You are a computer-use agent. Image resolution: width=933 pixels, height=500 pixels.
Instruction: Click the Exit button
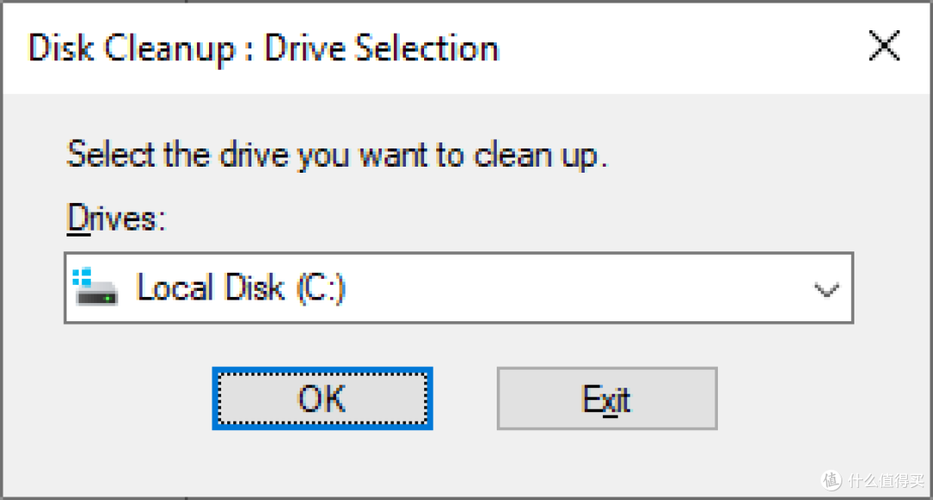pyautogui.click(x=606, y=400)
